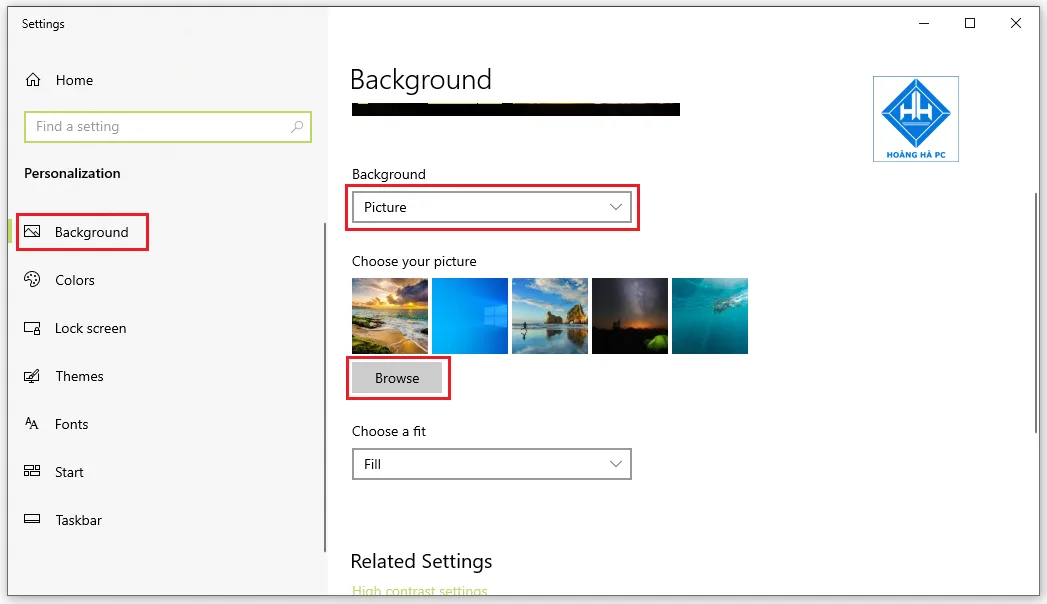This screenshot has height=604, width=1047.
Task: Select the sunset beach picture thumbnail
Action: [x=389, y=315]
